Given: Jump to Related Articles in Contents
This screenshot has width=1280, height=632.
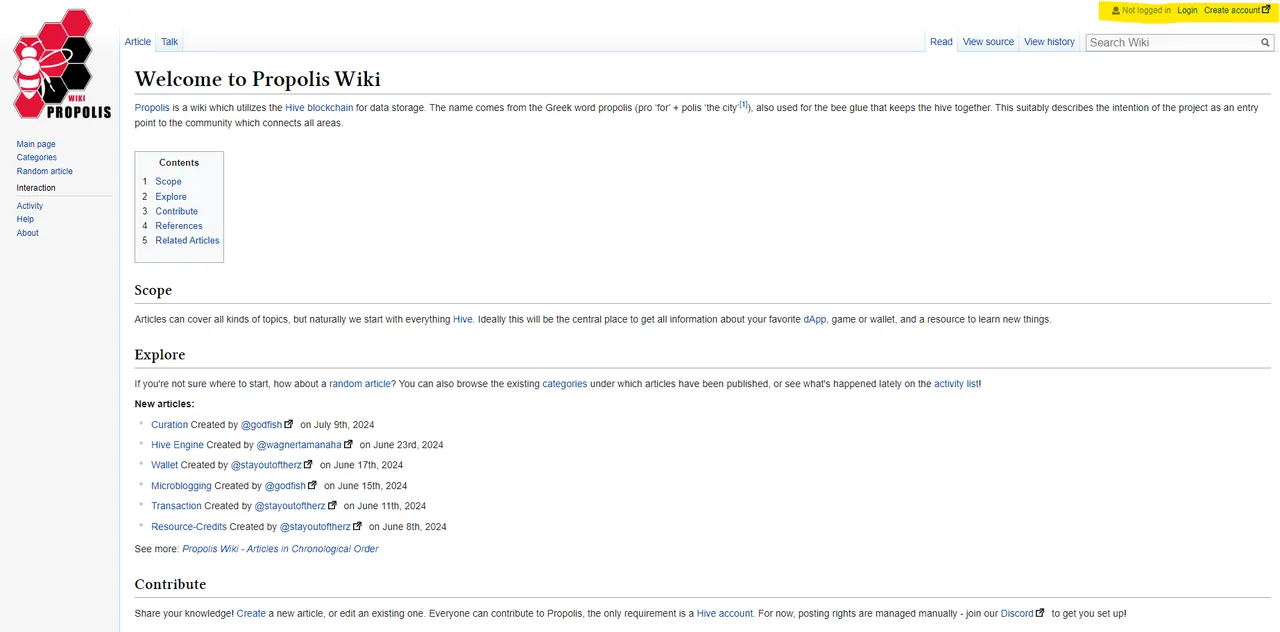Looking at the screenshot, I should [x=187, y=240].
